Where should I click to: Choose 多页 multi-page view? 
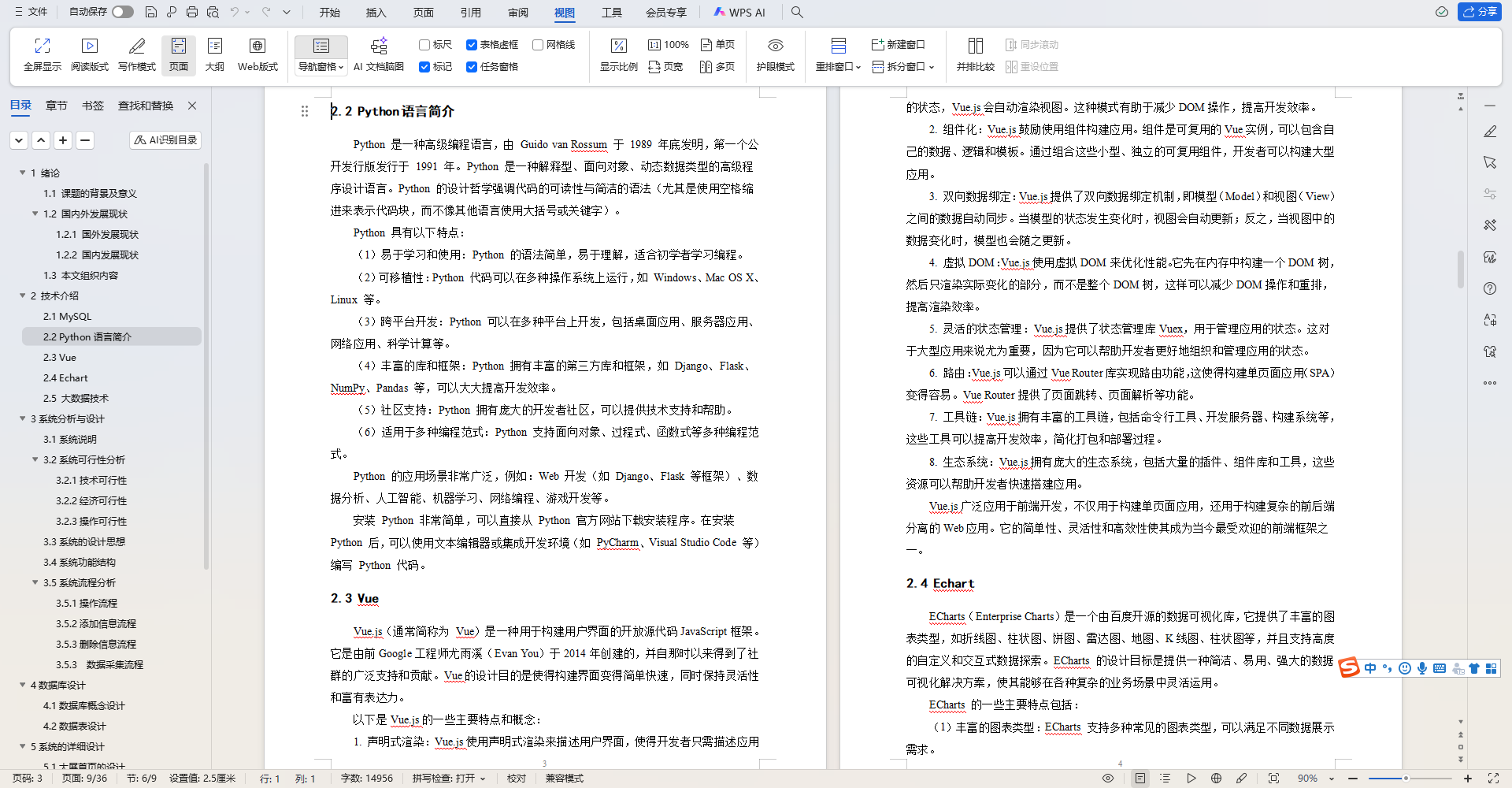coord(717,67)
